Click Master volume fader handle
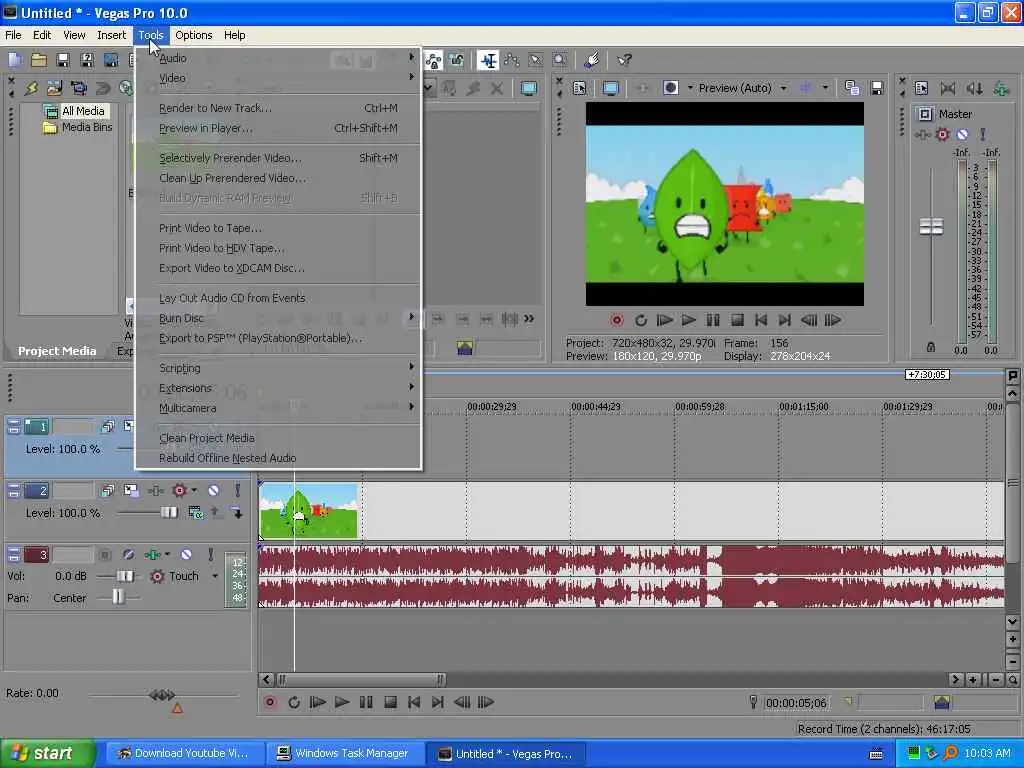 click(931, 226)
